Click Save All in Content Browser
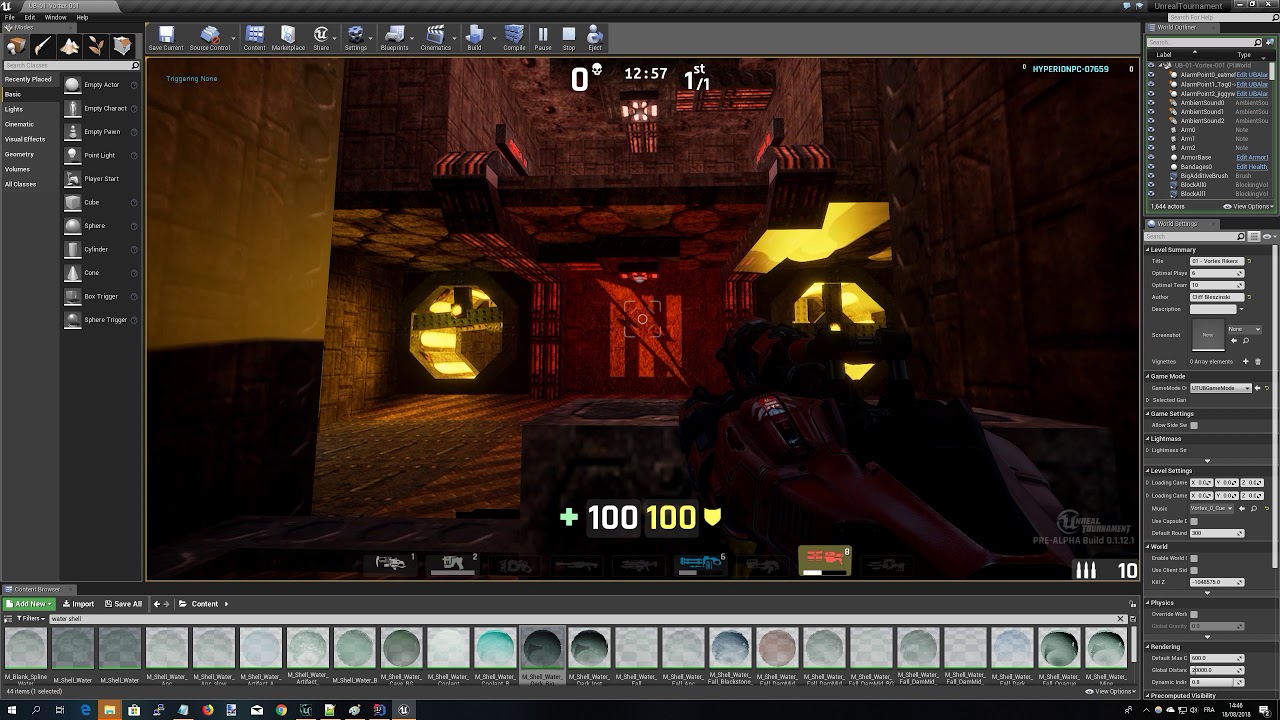The width and height of the screenshot is (1280, 720). point(123,604)
